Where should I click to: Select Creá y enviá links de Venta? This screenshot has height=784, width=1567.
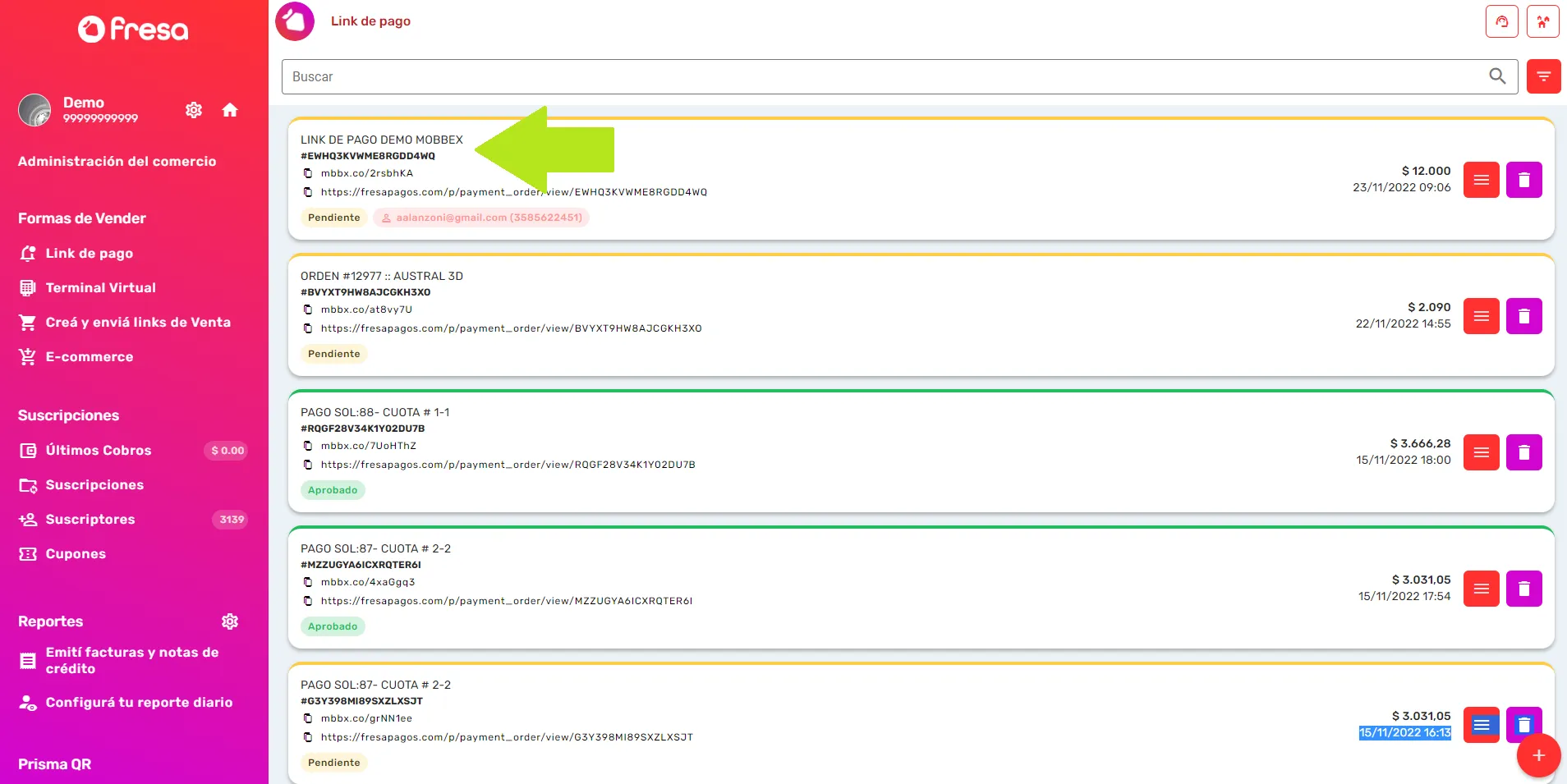click(x=138, y=323)
